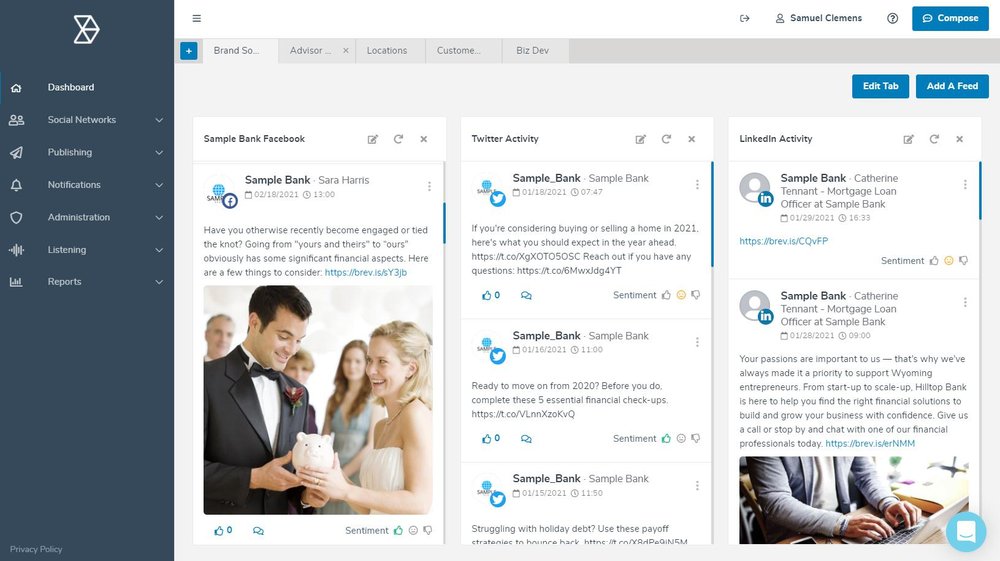Open options for 01/16/2021 tweet
The image size is (1000, 561).
click(x=697, y=342)
